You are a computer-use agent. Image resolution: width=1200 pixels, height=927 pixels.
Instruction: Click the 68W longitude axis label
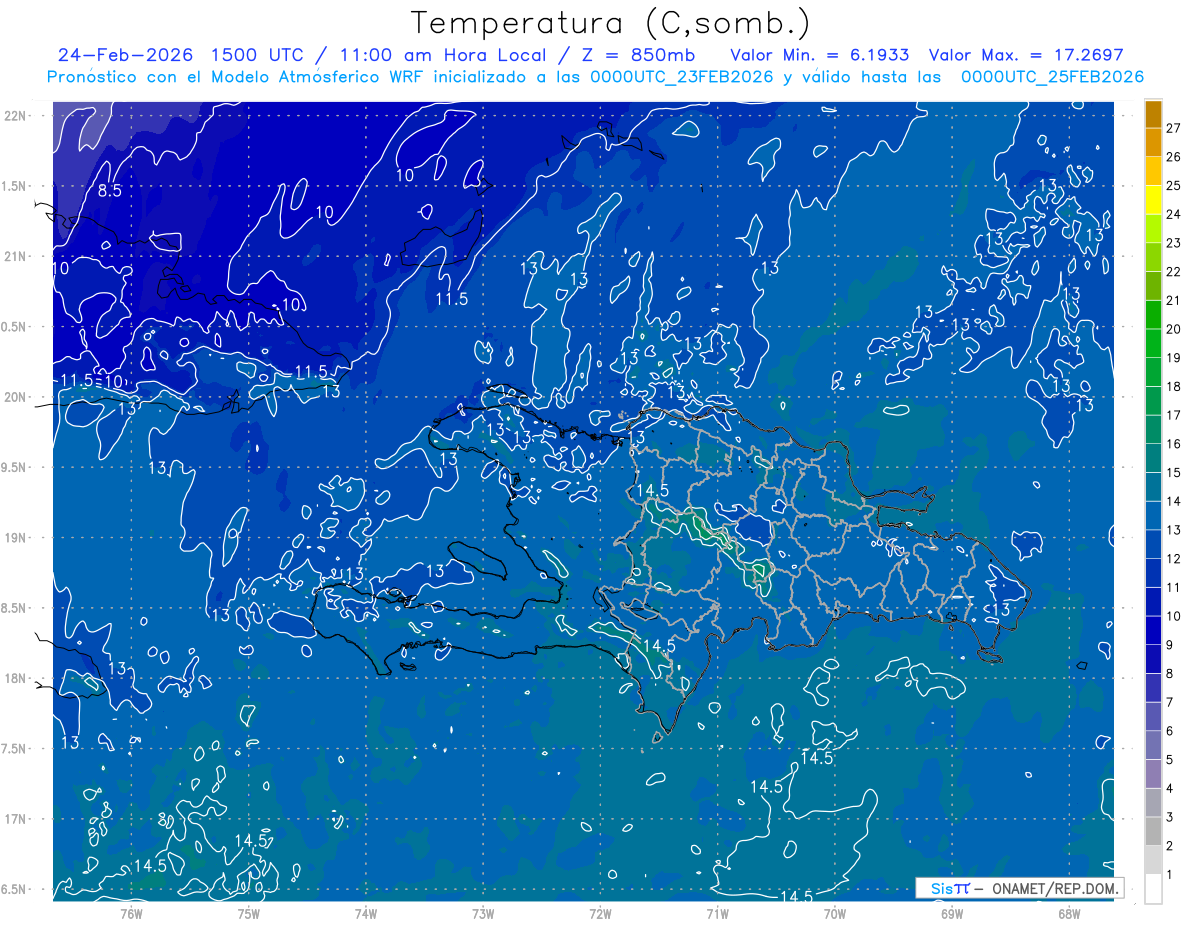1069,913
